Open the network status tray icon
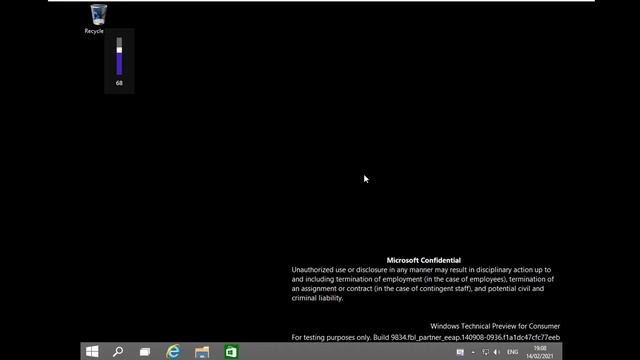 [485, 352]
